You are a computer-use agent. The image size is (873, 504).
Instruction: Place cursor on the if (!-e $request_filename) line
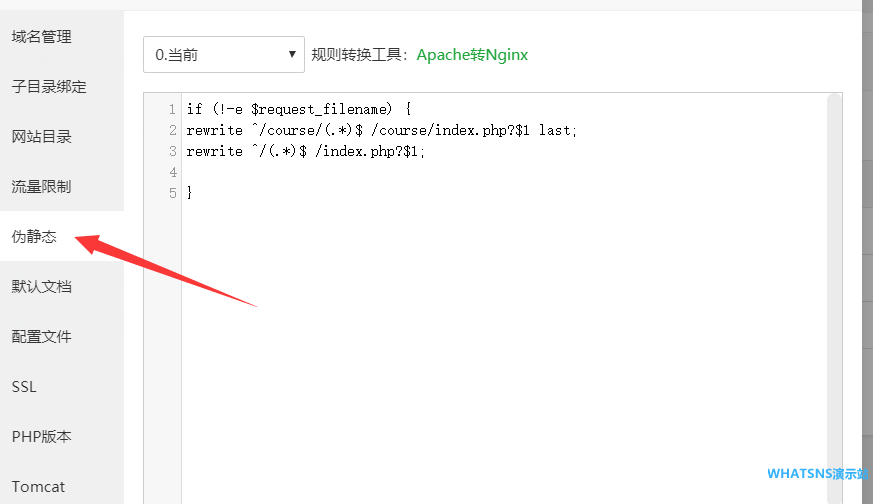(x=299, y=109)
